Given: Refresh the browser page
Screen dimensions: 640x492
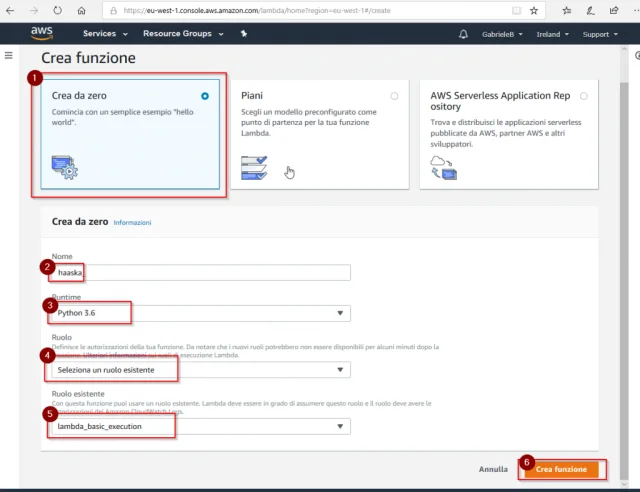Looking at the screenshot, I should tap(57, 11).
